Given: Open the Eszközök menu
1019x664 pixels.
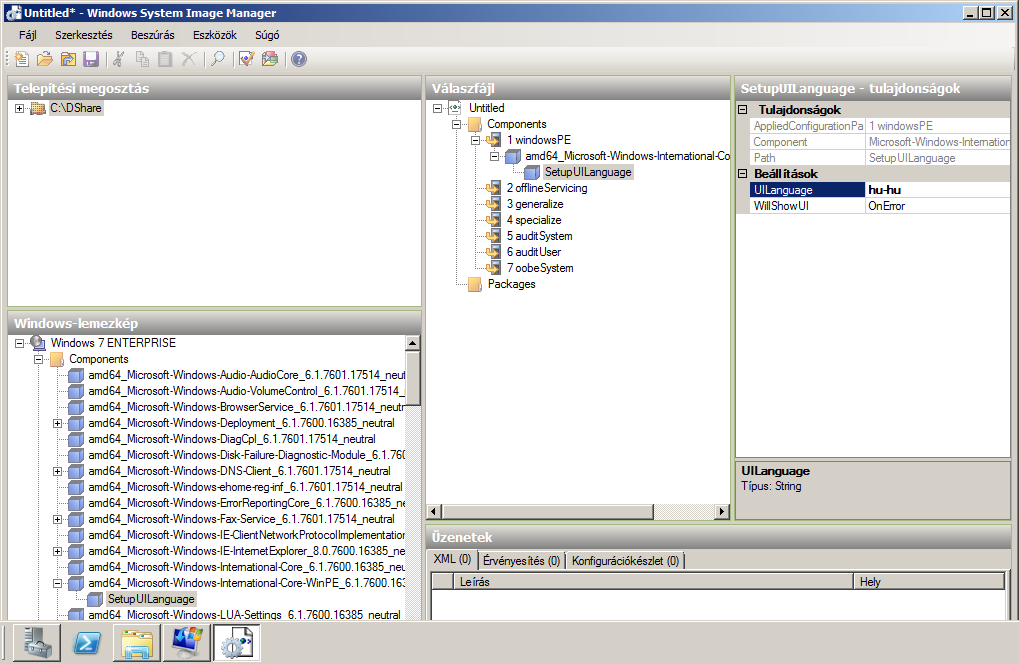Looking at the screenshot, I should point(214,35).
